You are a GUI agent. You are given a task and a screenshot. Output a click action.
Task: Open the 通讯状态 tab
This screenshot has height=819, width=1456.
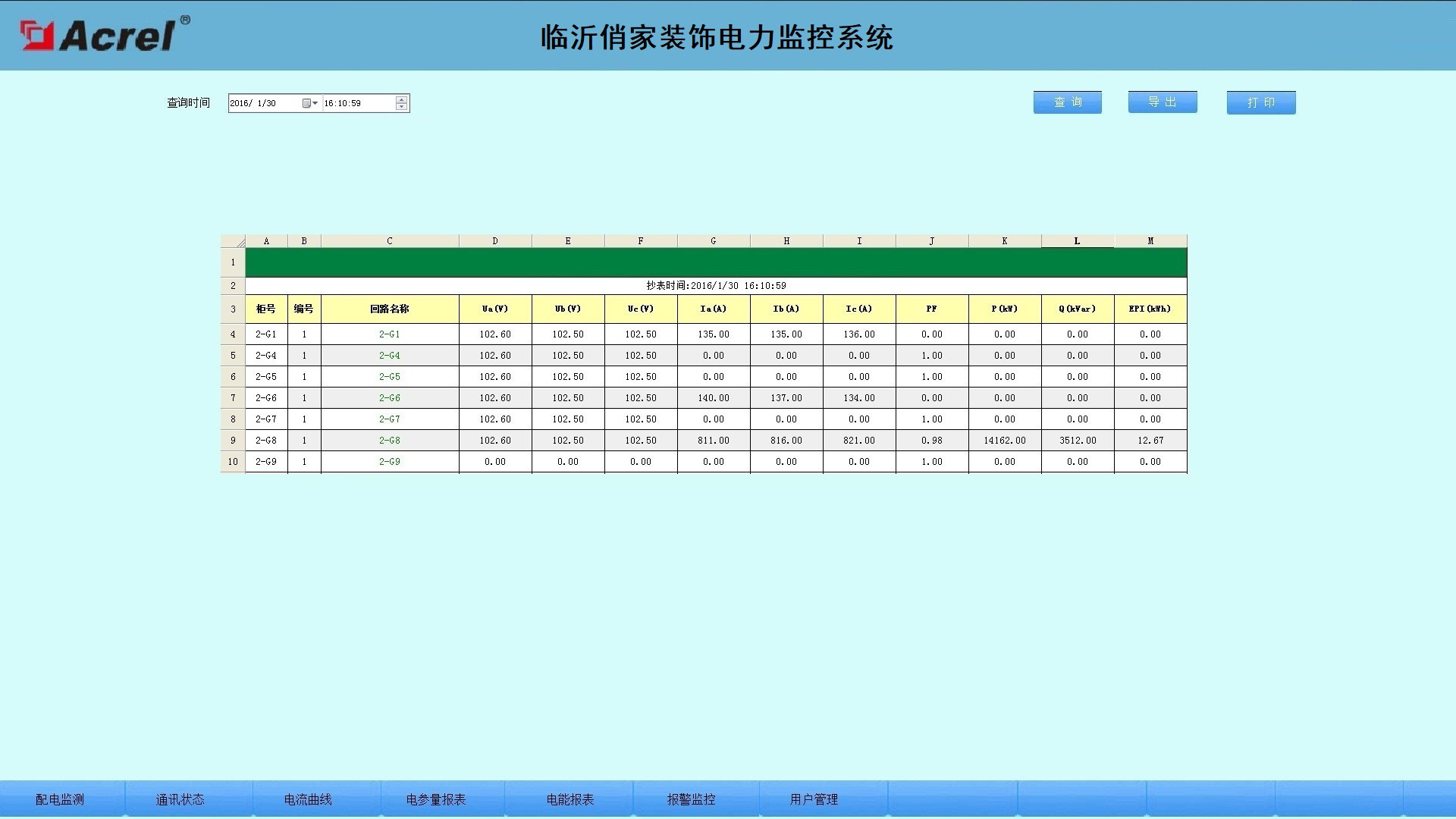(x=180, y=799)
